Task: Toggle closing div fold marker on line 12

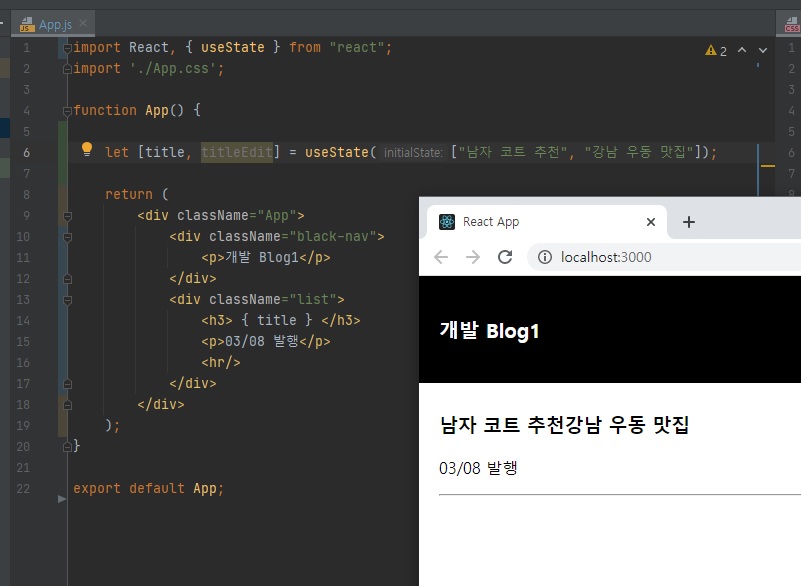Action: click(67, 279)
